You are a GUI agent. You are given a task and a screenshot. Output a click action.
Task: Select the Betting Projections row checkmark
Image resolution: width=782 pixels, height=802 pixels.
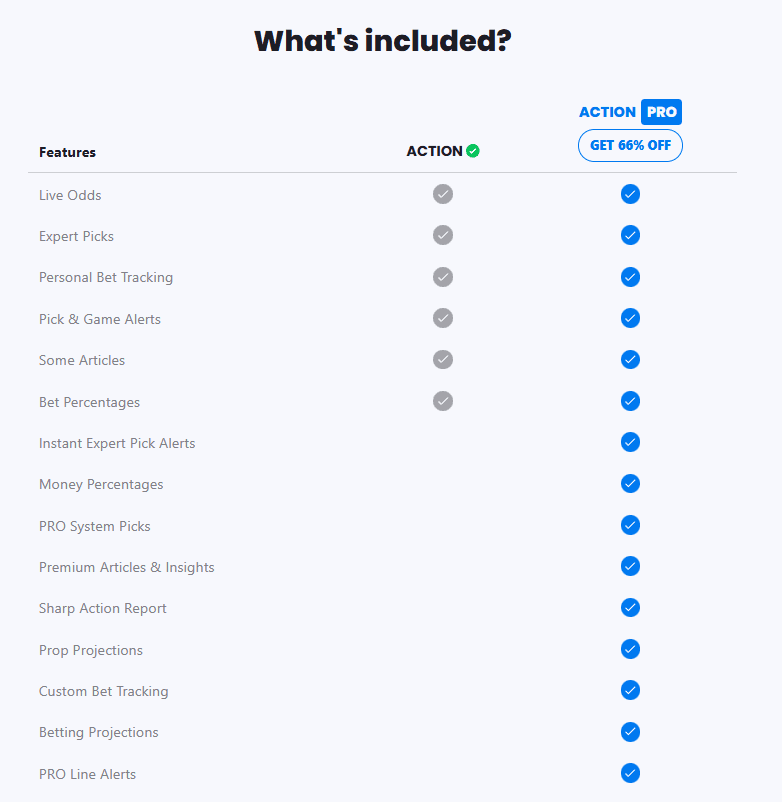pos(630,731)
